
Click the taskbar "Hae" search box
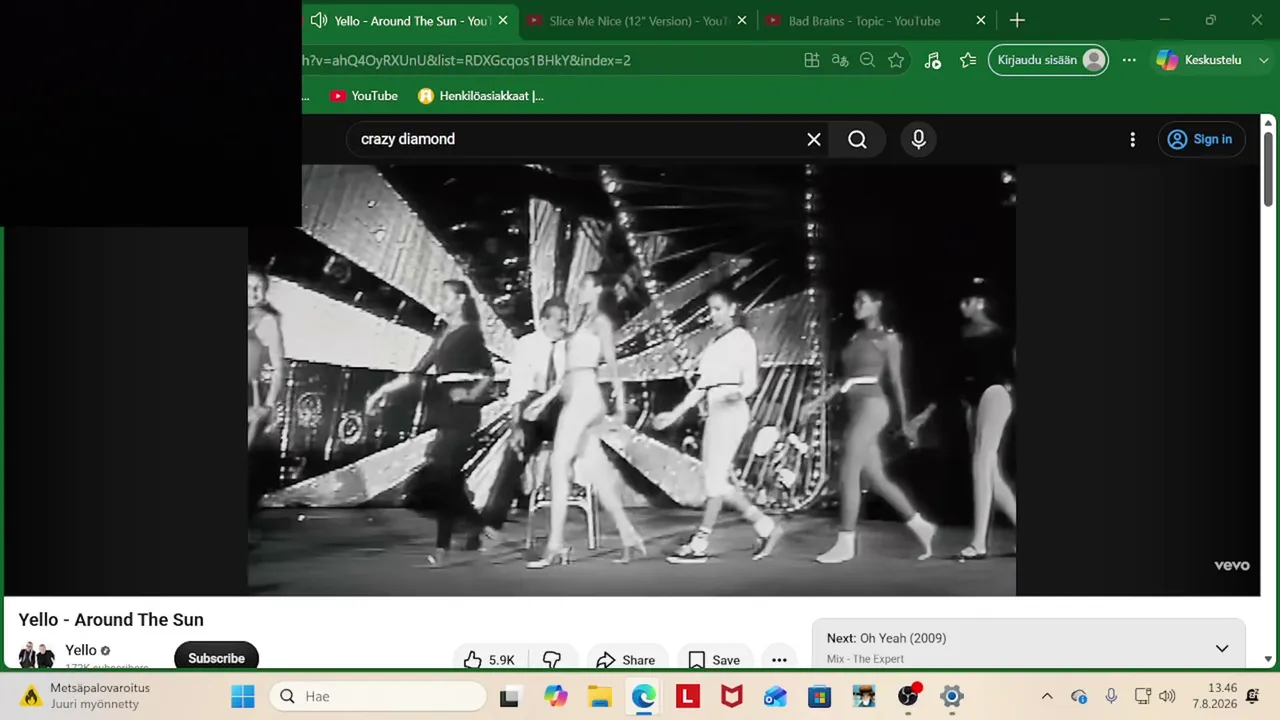[x=378, y=696]
